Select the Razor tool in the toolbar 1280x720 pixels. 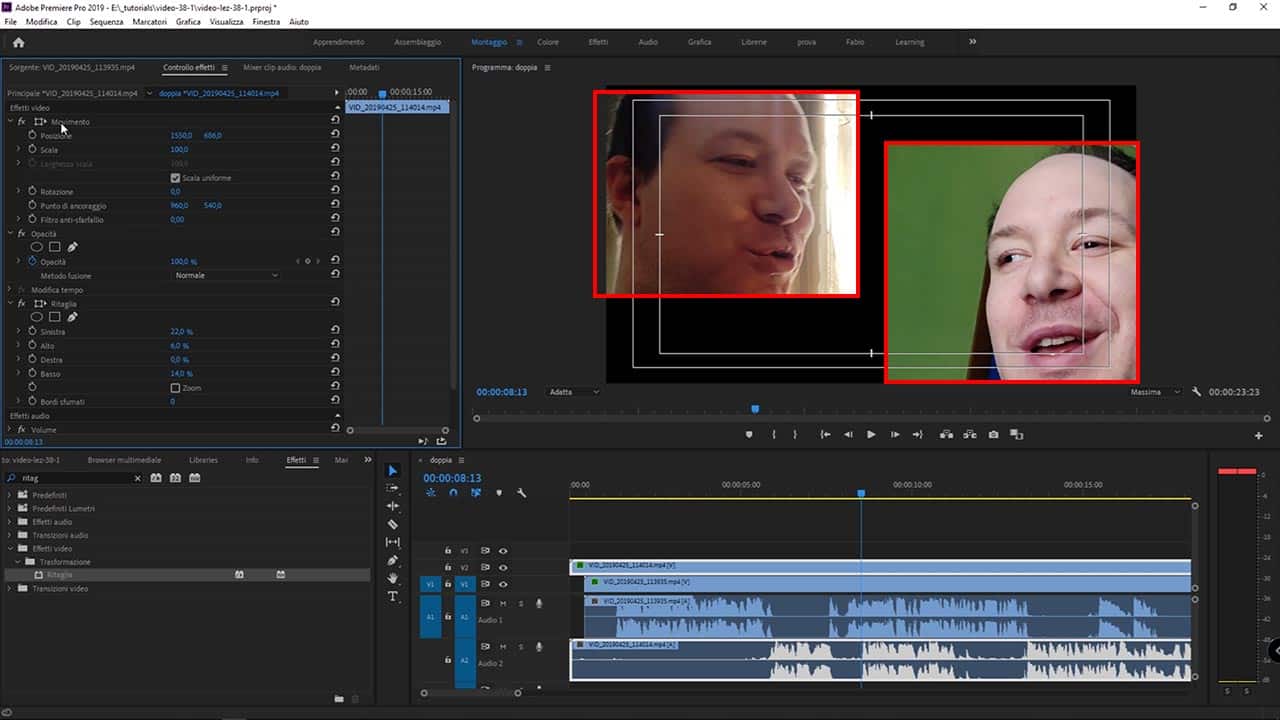(x=392, y=524)
